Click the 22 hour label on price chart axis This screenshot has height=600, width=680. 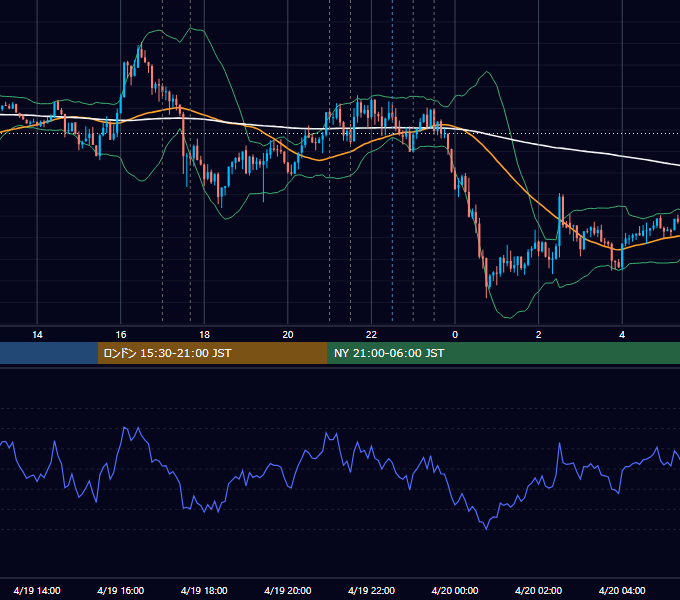tap(371, 335)
